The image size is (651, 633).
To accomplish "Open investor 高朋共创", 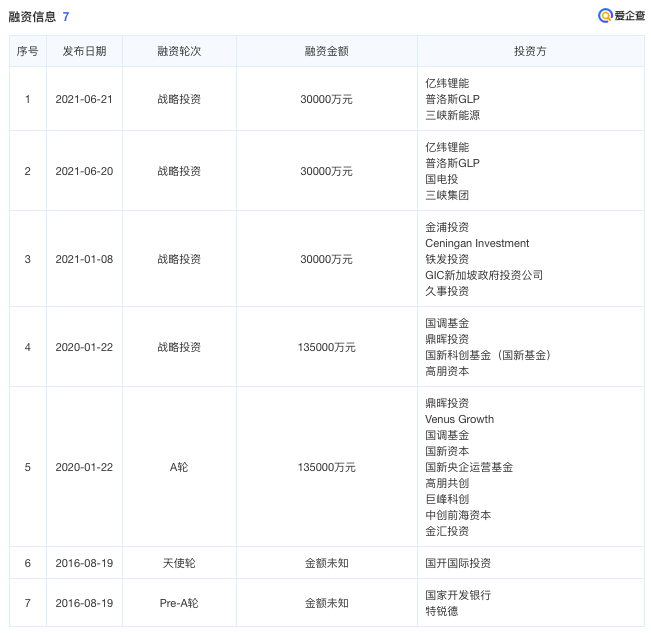I will (x=447, y=483).
